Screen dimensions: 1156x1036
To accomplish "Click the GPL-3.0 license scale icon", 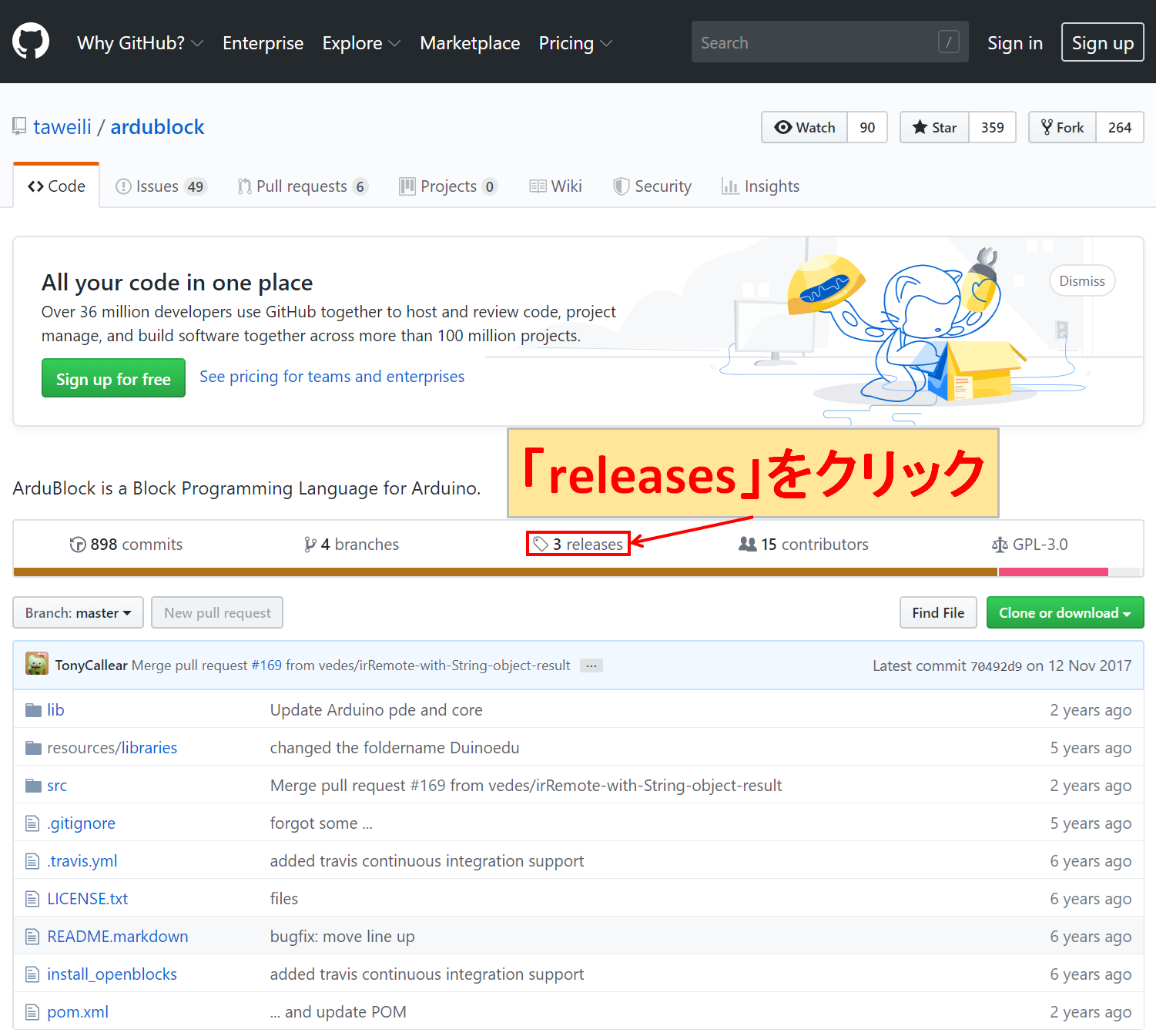I will pyautogui.click(x=1000, y=545).
